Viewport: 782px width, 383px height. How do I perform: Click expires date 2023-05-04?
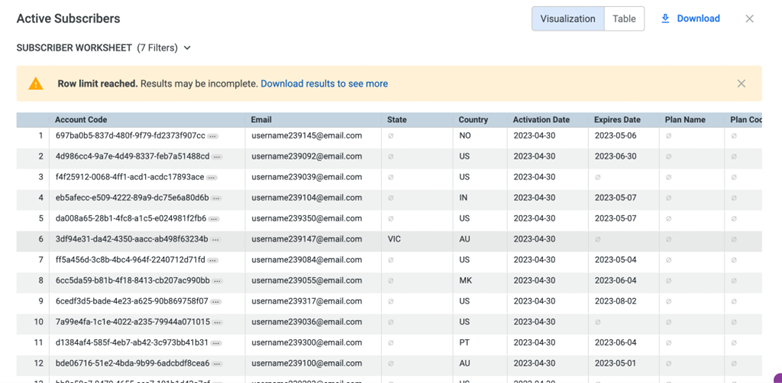(615, 259)
